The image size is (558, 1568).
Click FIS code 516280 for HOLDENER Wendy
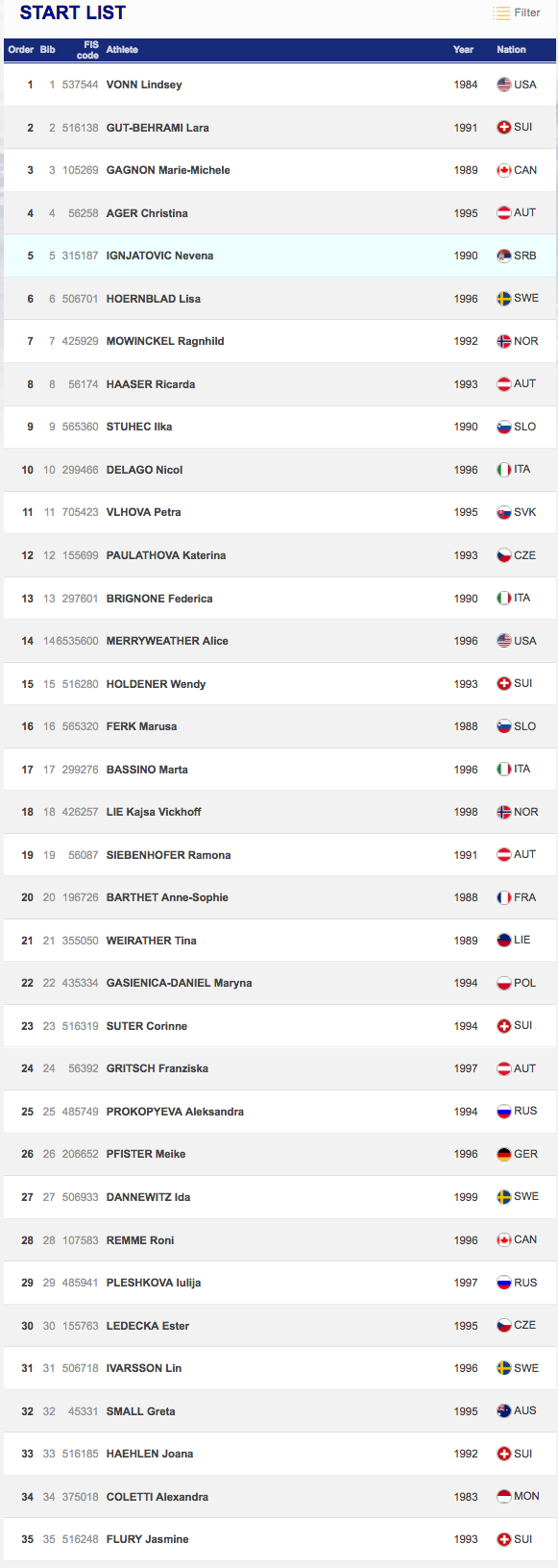tap(81, 684)
